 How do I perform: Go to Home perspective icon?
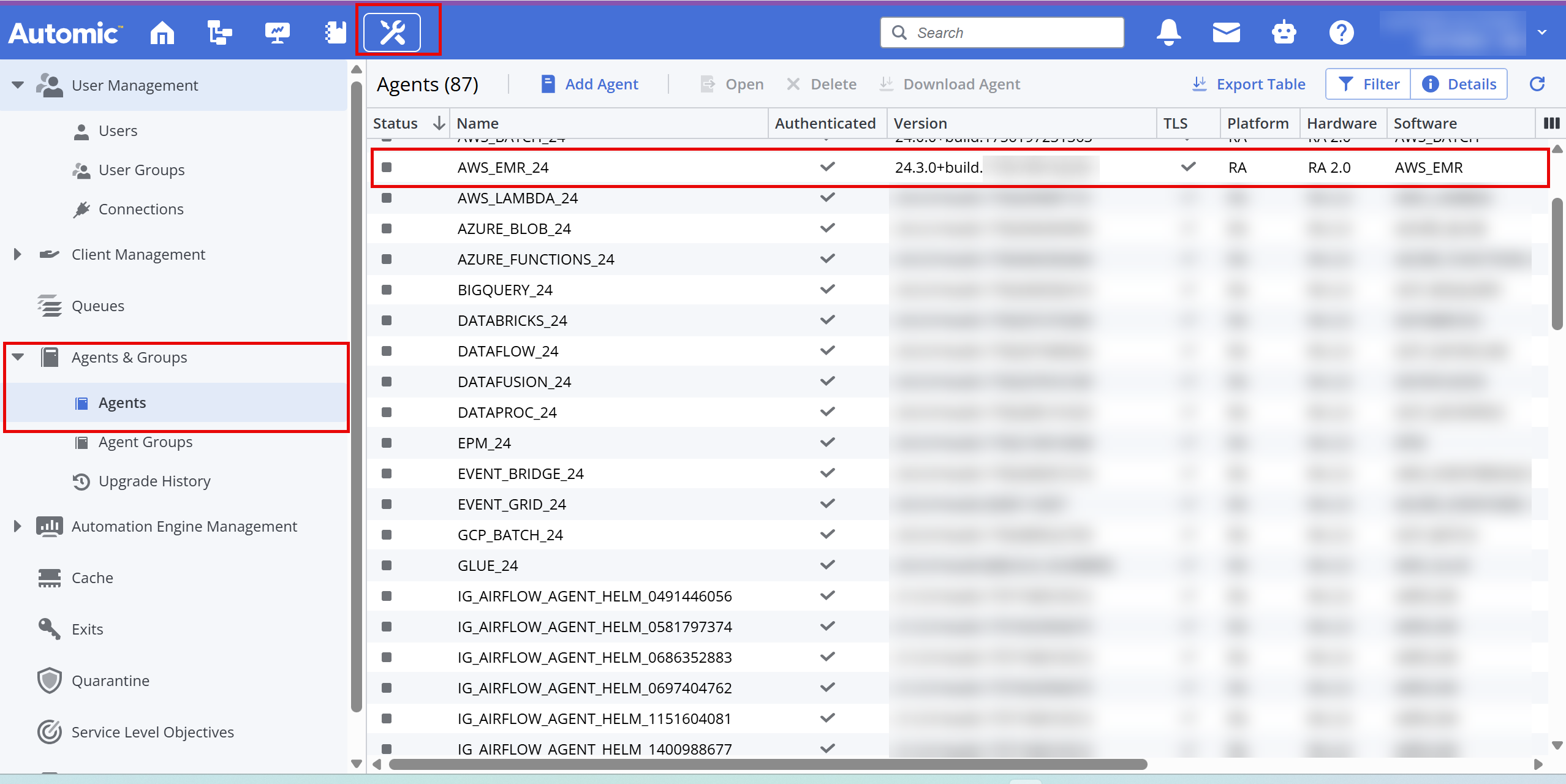162,32
